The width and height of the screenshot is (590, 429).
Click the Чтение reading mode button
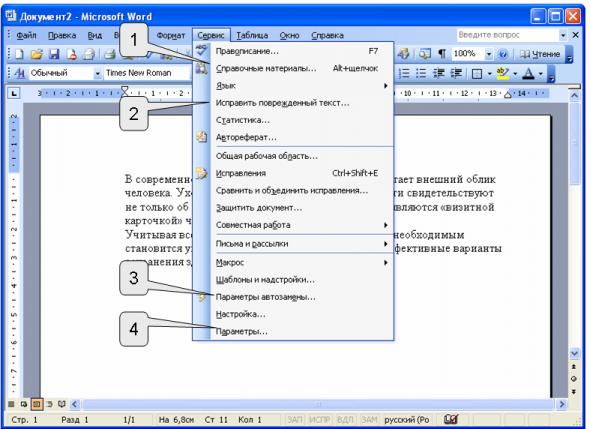(540, 54)
